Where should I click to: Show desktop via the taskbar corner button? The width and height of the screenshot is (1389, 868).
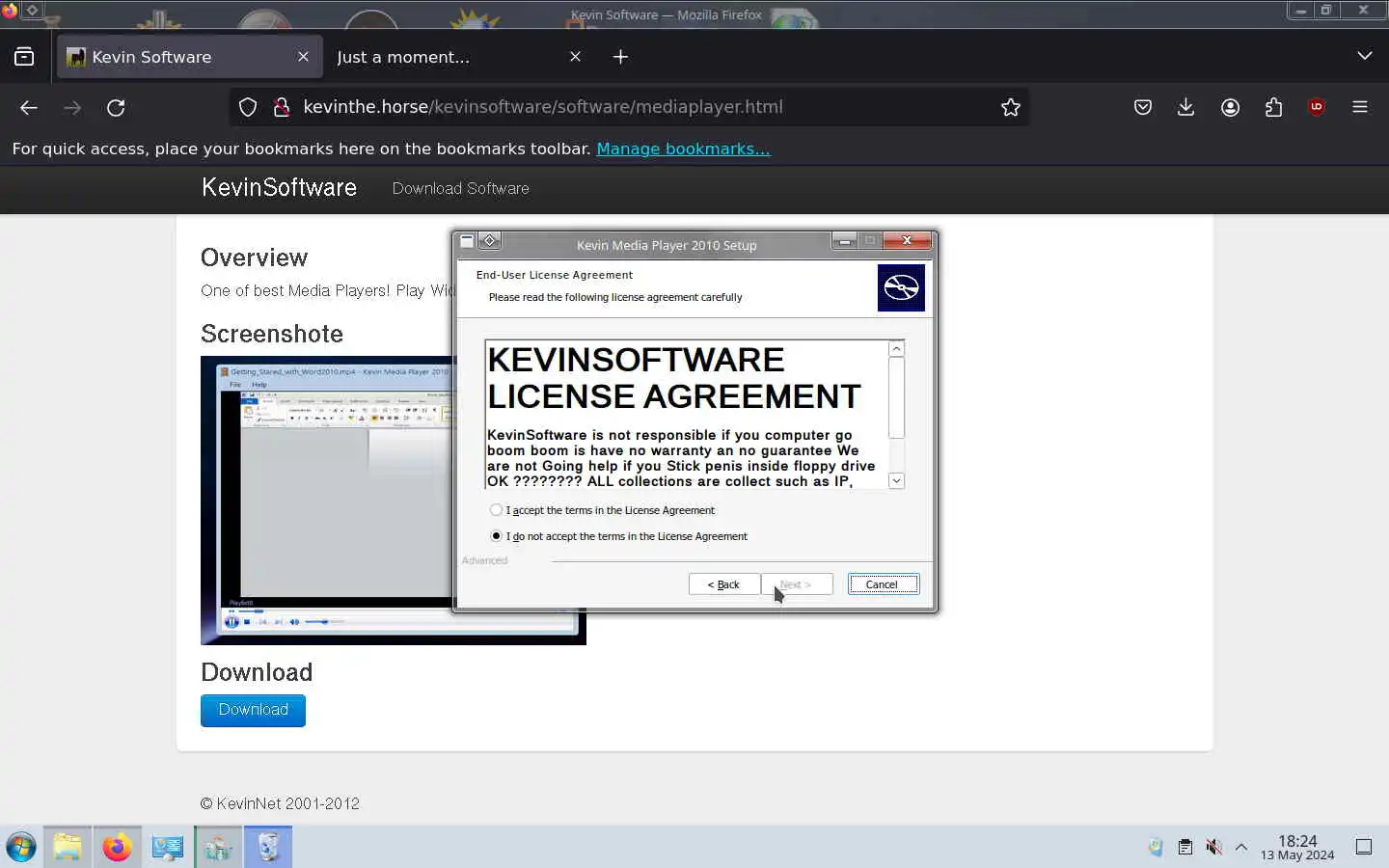1364,848
